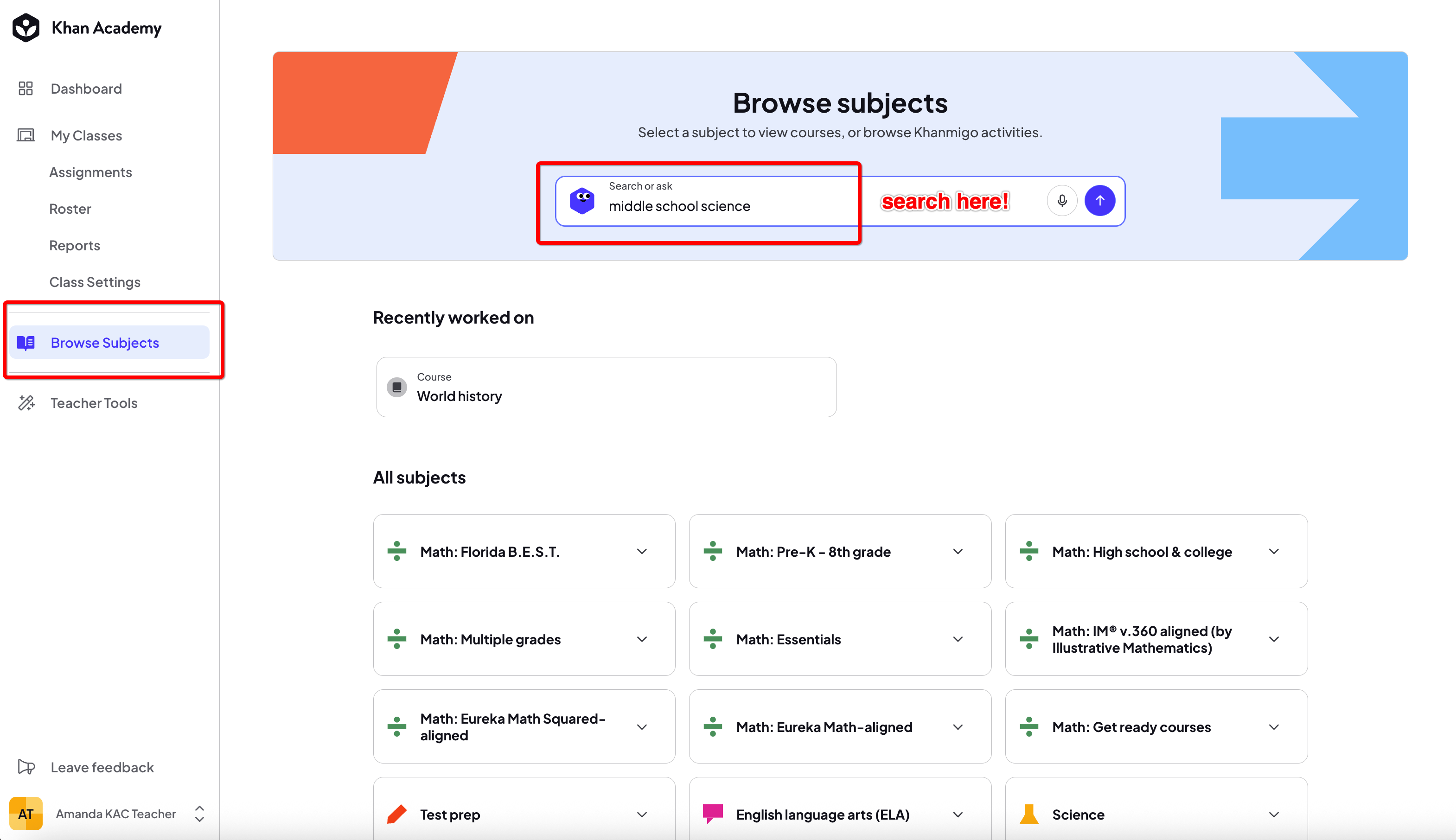
Task: Click the Leave feedback link
Action: (x=102, y=767)
